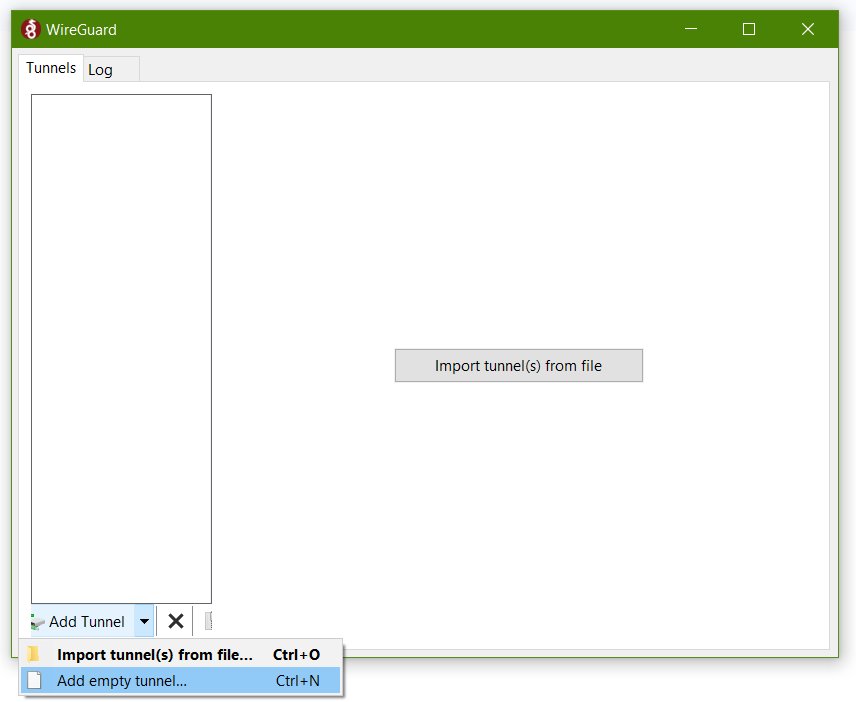
Task: Click the maximize button on the title bar
Action: (749, 29)
